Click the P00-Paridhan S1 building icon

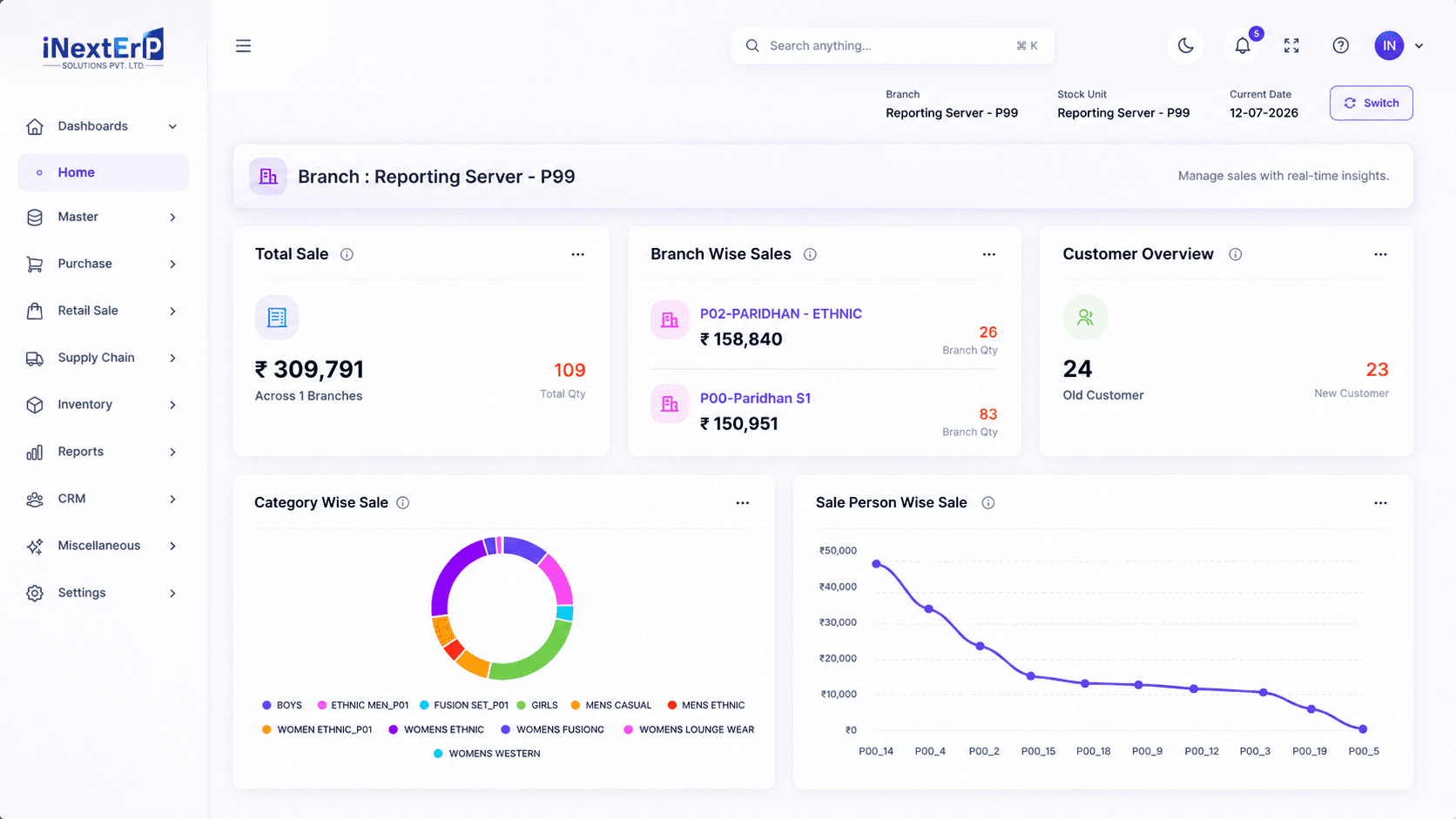pyautogui.click(x=670, y=404)
